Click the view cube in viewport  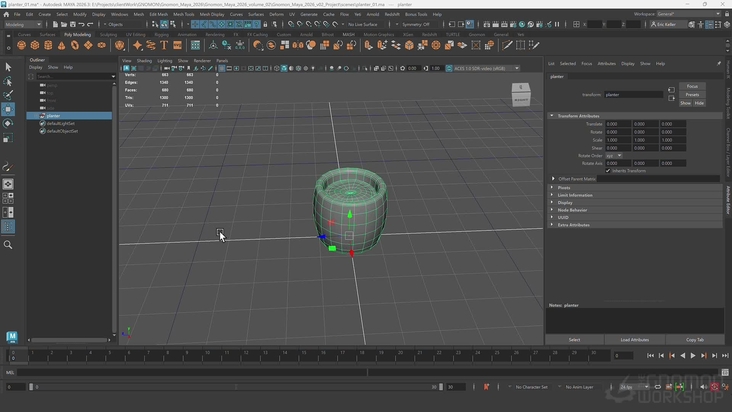(x=521, y=95)
